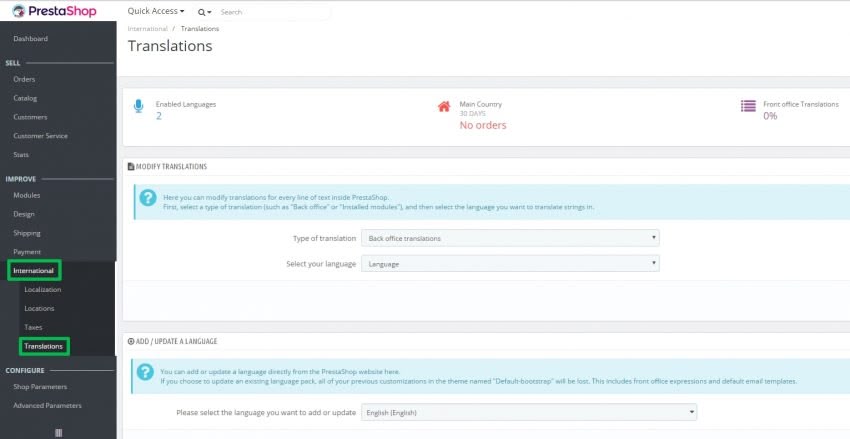Screen dimensions: 850x439
Task: Click the Enabled Languages microphone icon
Action: pos(138,106)
